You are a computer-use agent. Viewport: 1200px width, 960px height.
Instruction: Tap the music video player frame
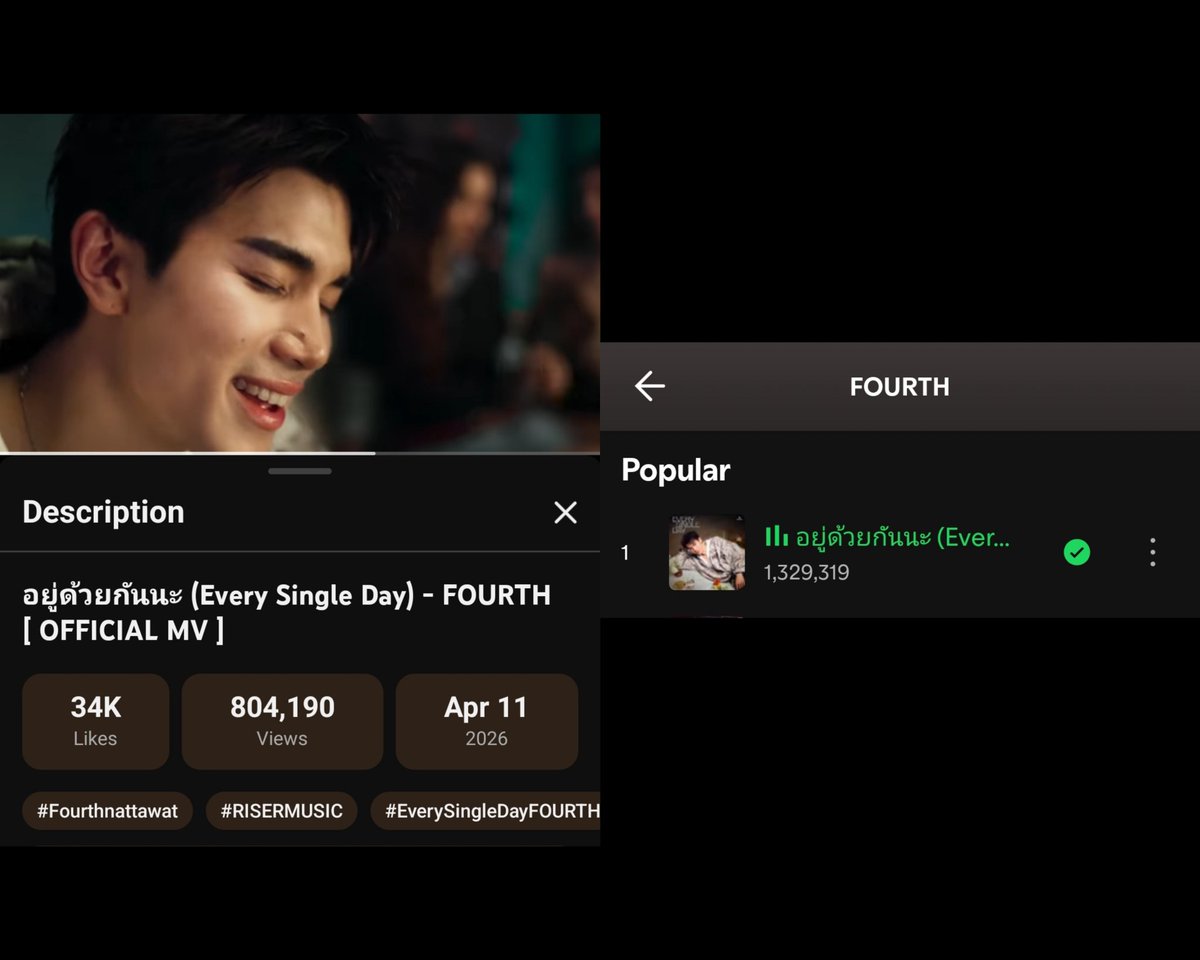(300, 283)
